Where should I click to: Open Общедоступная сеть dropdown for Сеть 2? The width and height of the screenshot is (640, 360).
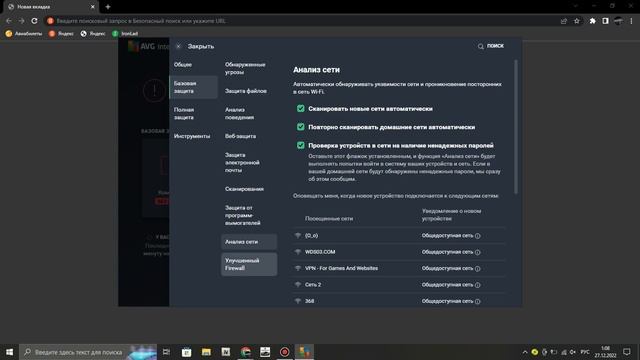[447, 284]
